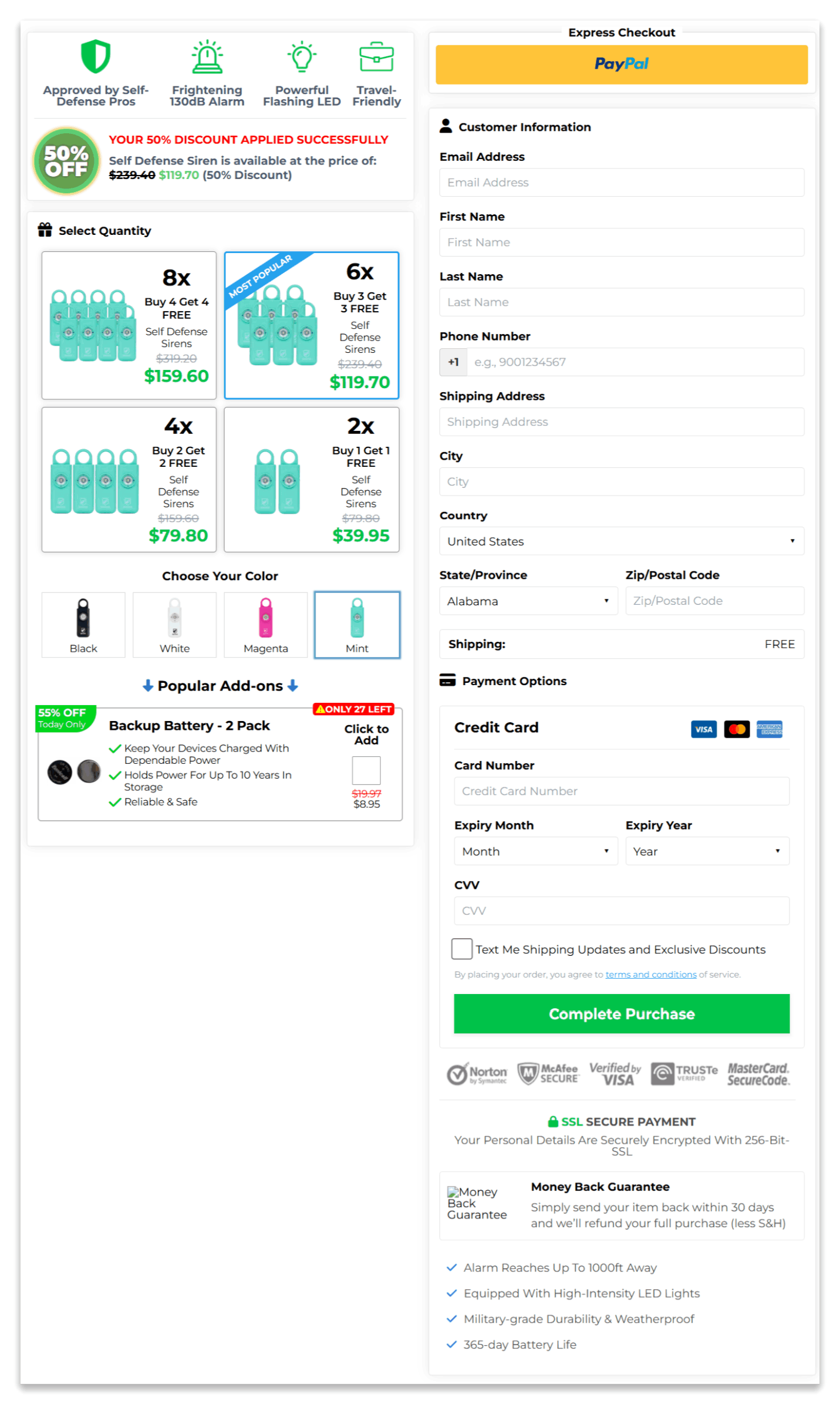Screen dimensions: 840x1405
Task: Open the Country dropdown
Action: [x=621, y=541]
